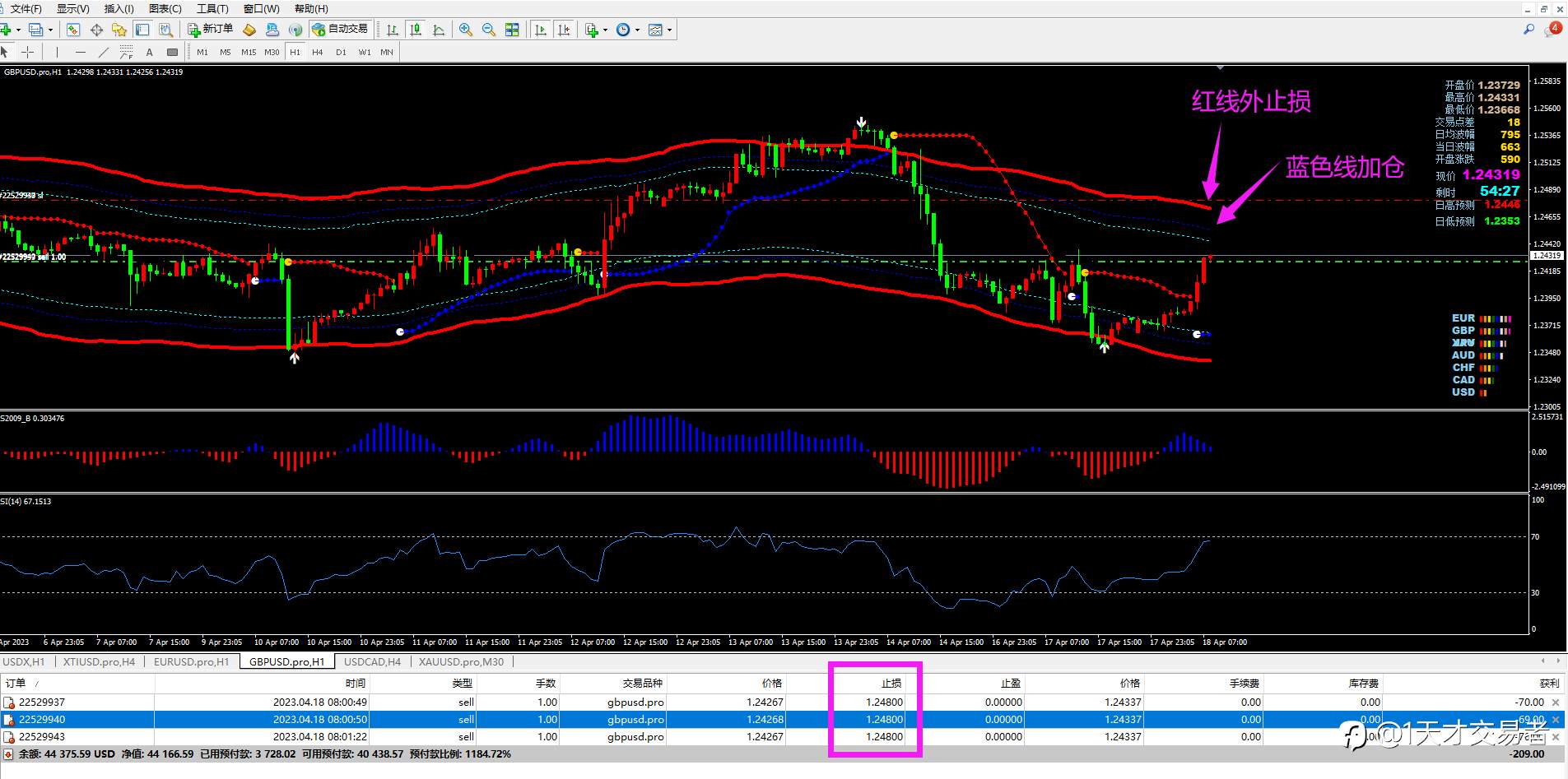Switch timeframe to W1
This screenshot has height=779, width=1568.
point(364,52)
